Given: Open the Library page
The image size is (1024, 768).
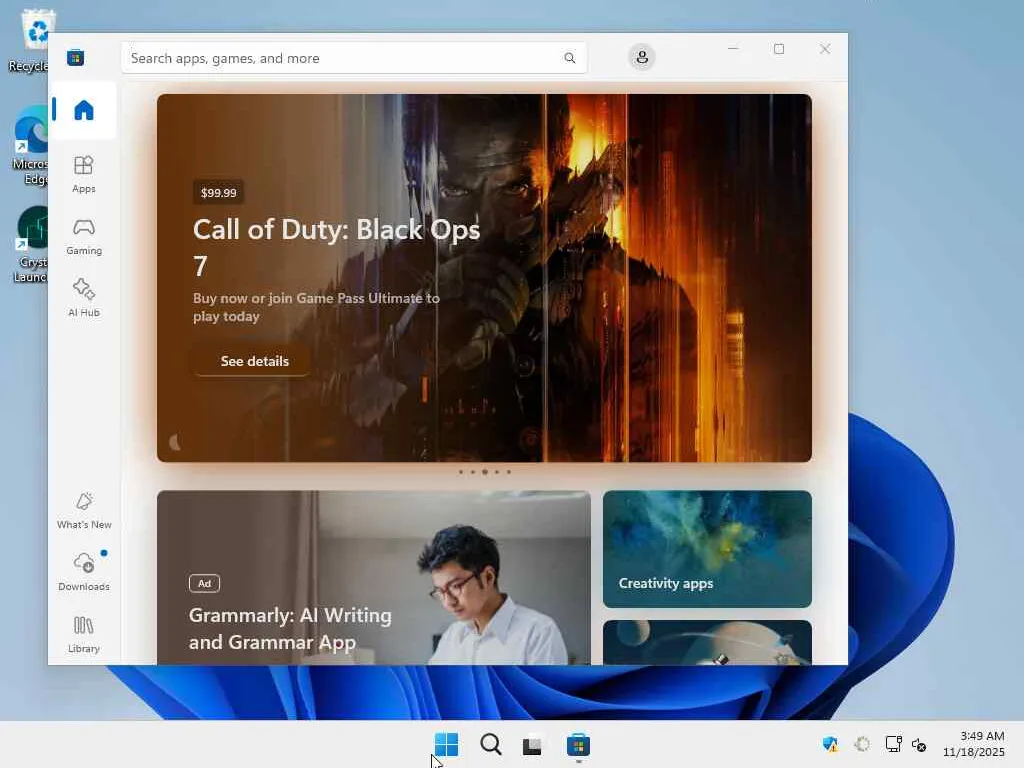Looking at the screenshot, I should (x=84, y=634).
